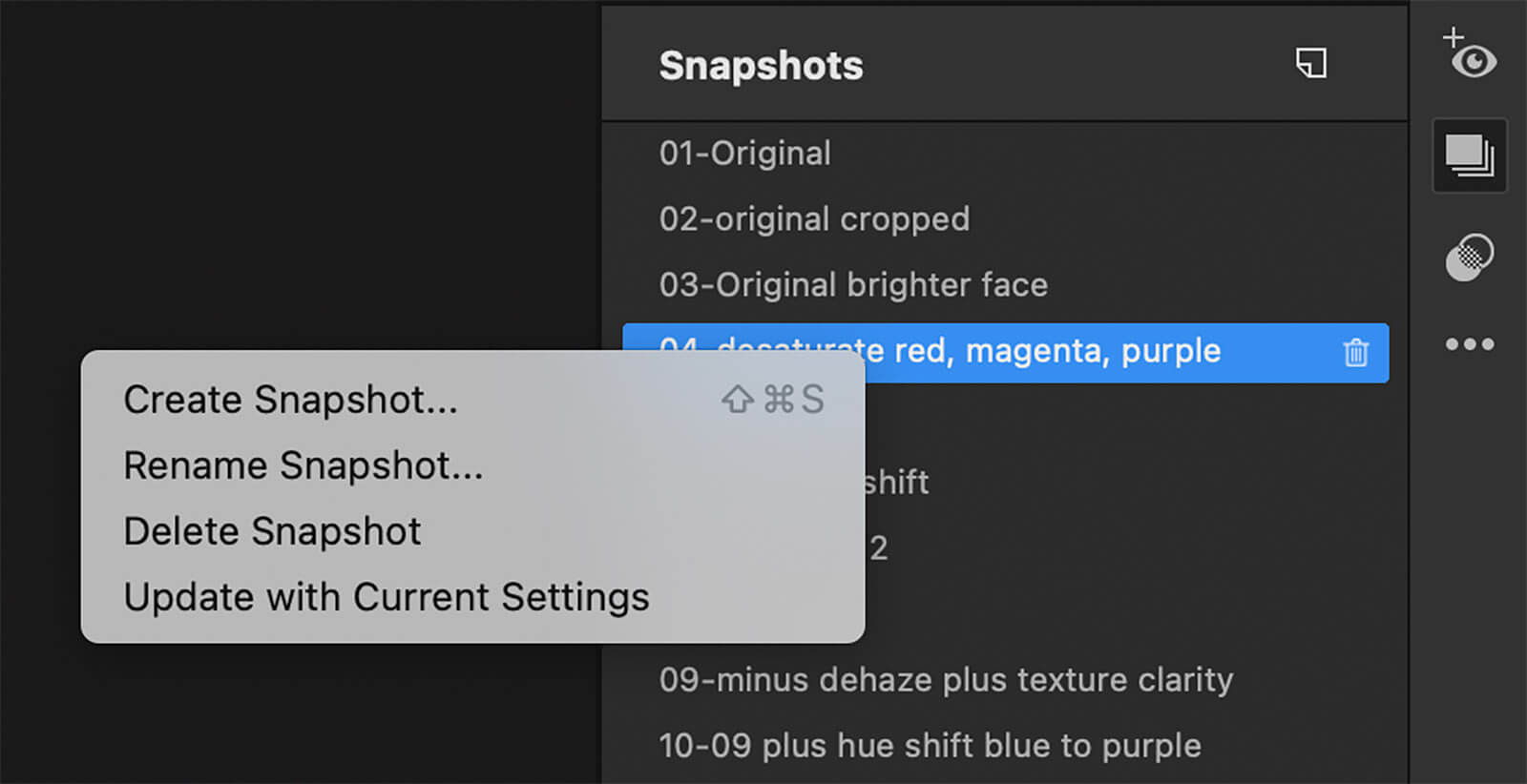1527x784 pixels.
Task: Select the highlighted versions stack icon
Action: click(1468, 155)
